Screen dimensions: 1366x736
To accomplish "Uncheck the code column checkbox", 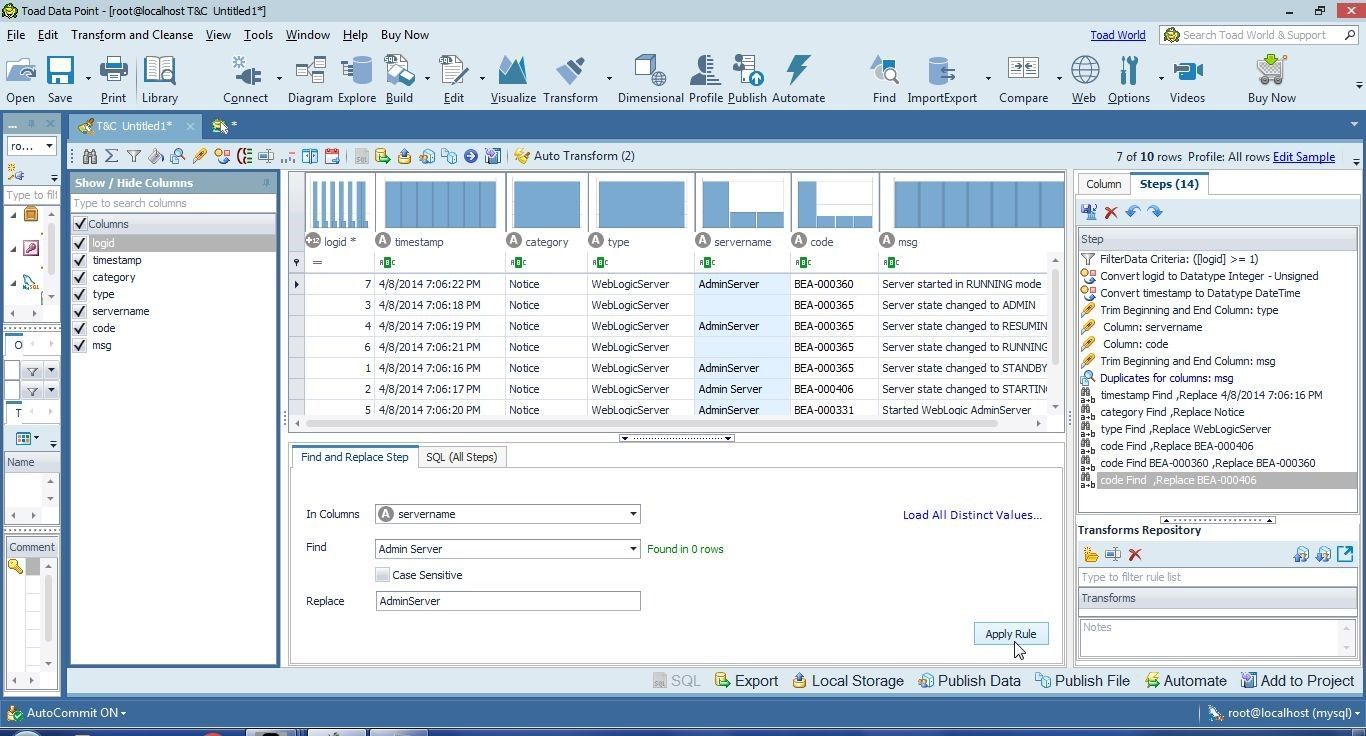I will point(80,328).
